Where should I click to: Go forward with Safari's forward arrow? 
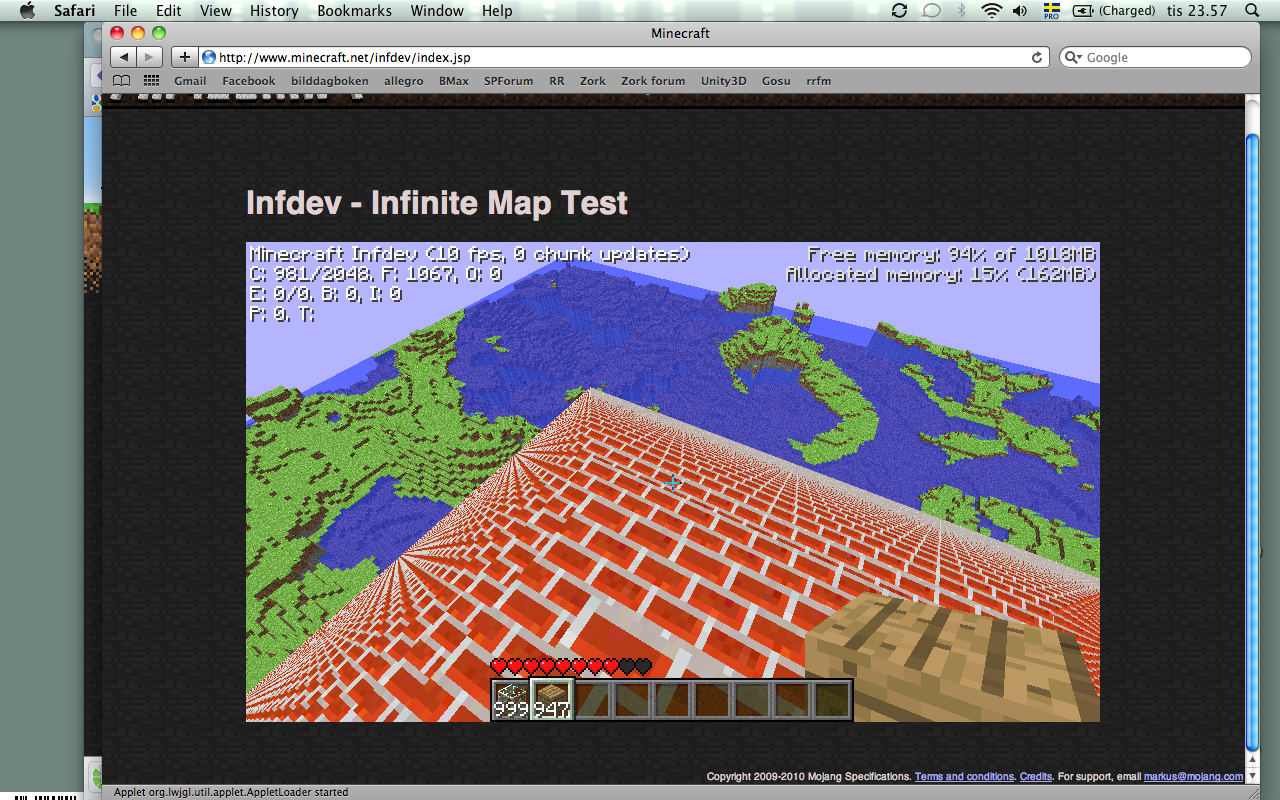click(x=149, y=57)
